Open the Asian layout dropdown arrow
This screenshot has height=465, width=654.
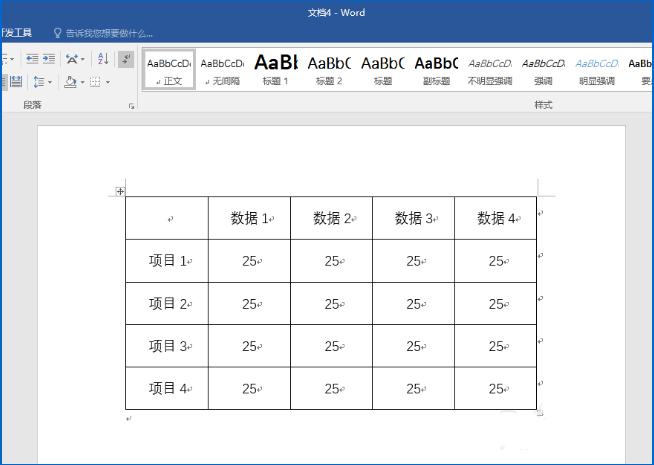click(x=83, y=59)
